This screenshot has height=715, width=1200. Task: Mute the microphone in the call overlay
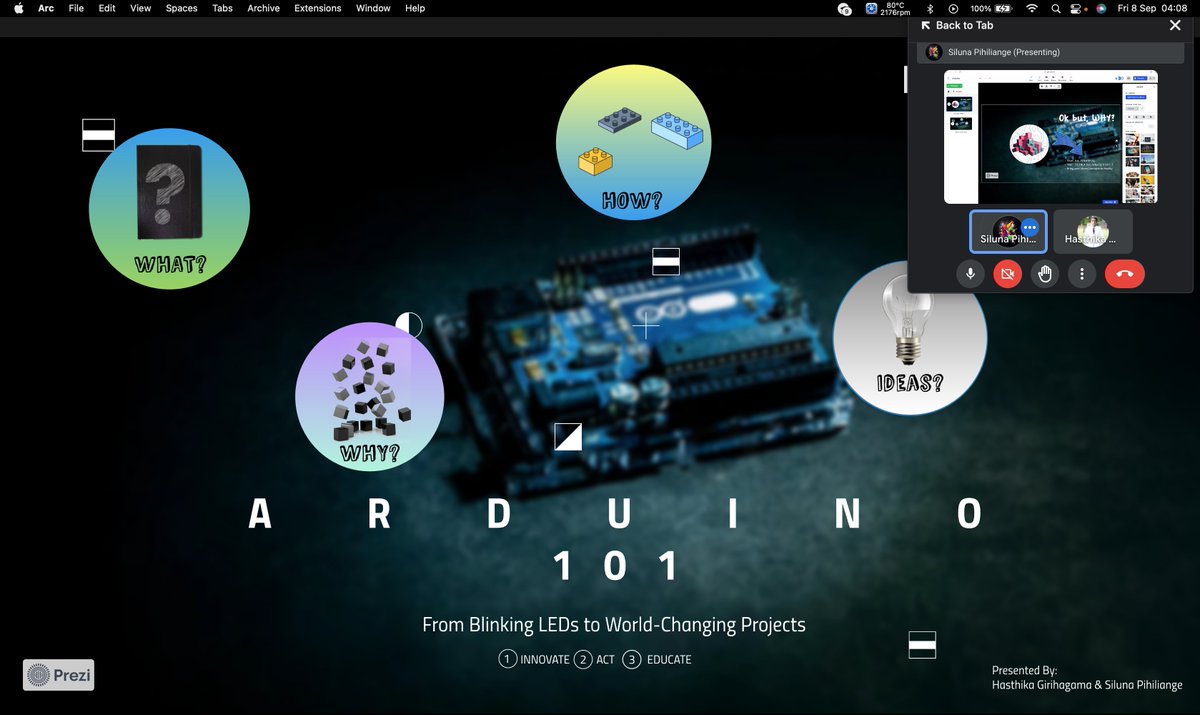(x=970, y=273)
